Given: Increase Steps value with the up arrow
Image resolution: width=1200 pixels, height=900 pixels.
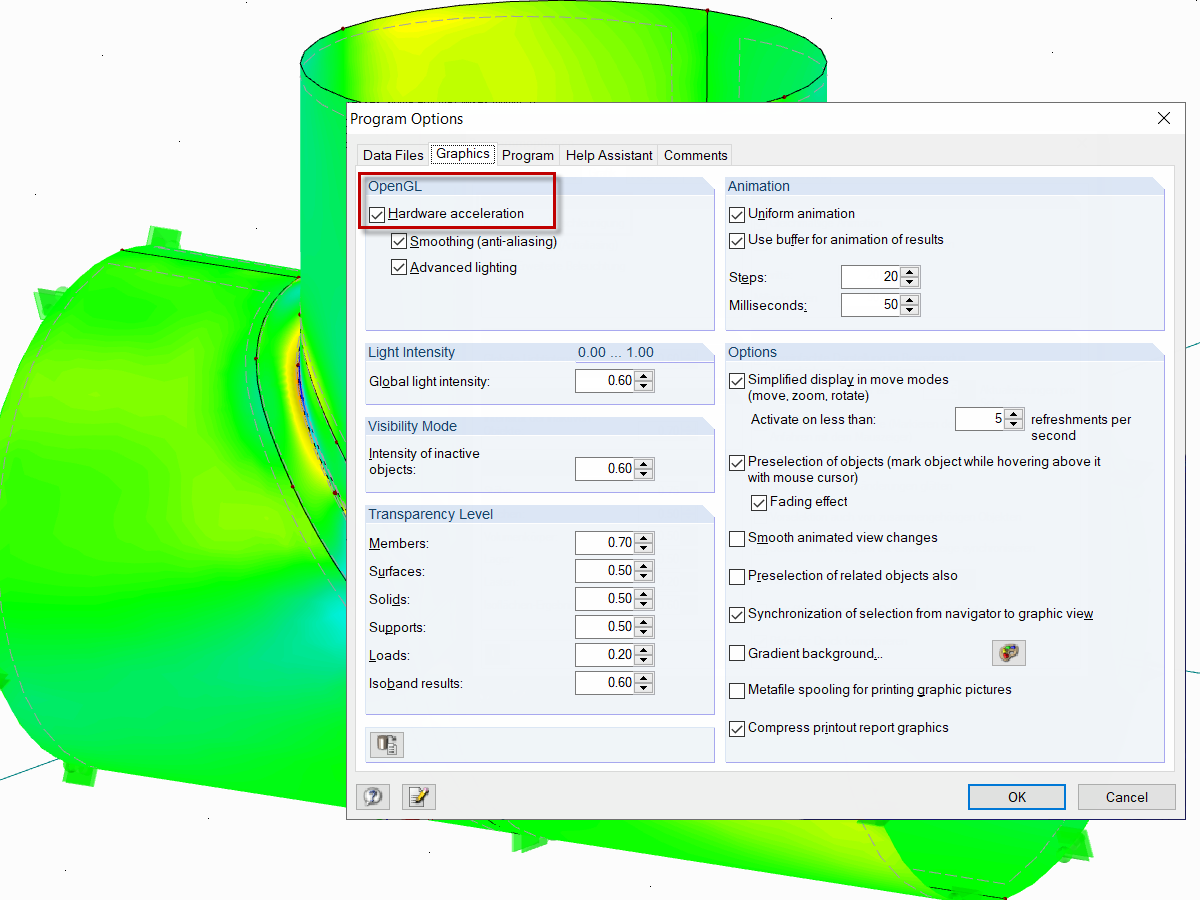Looking at the screenshot, I should pos(910,272).
